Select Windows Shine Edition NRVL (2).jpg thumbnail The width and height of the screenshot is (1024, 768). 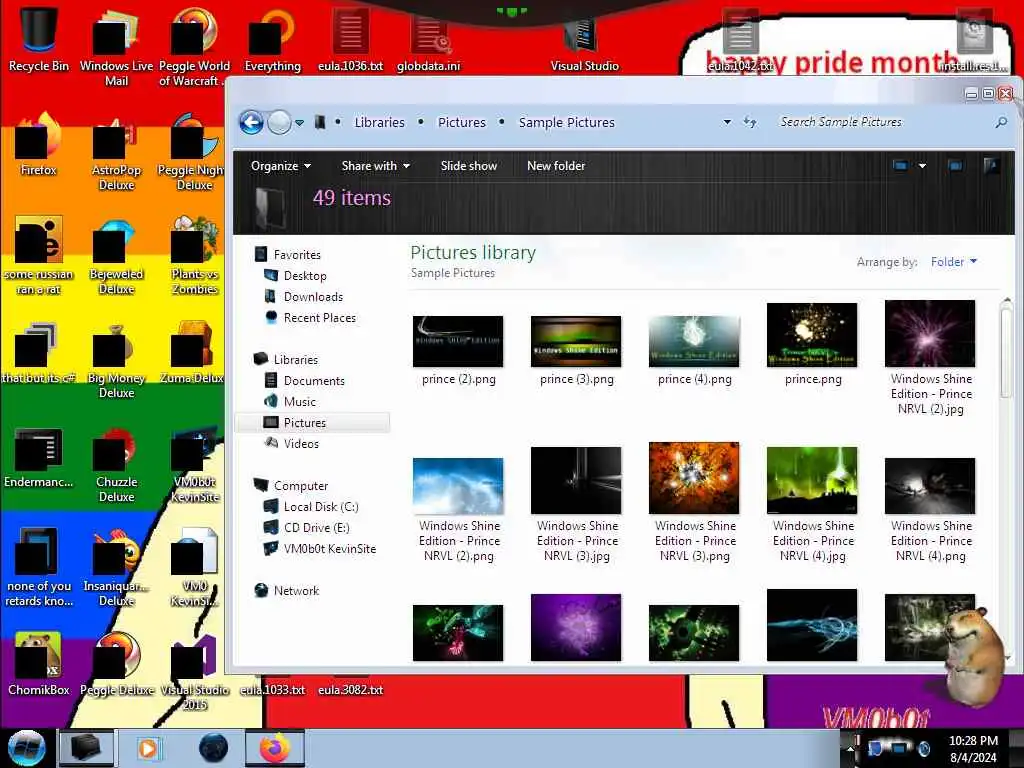930,333
